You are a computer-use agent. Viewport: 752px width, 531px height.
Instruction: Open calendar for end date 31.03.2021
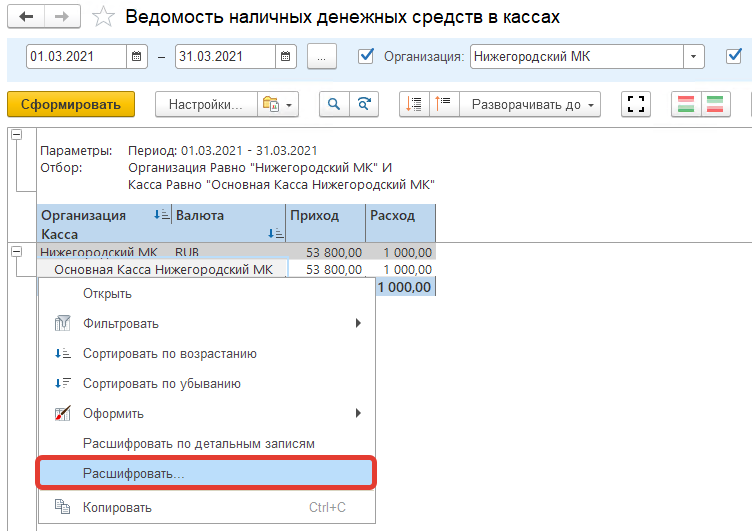pos(286,57)
